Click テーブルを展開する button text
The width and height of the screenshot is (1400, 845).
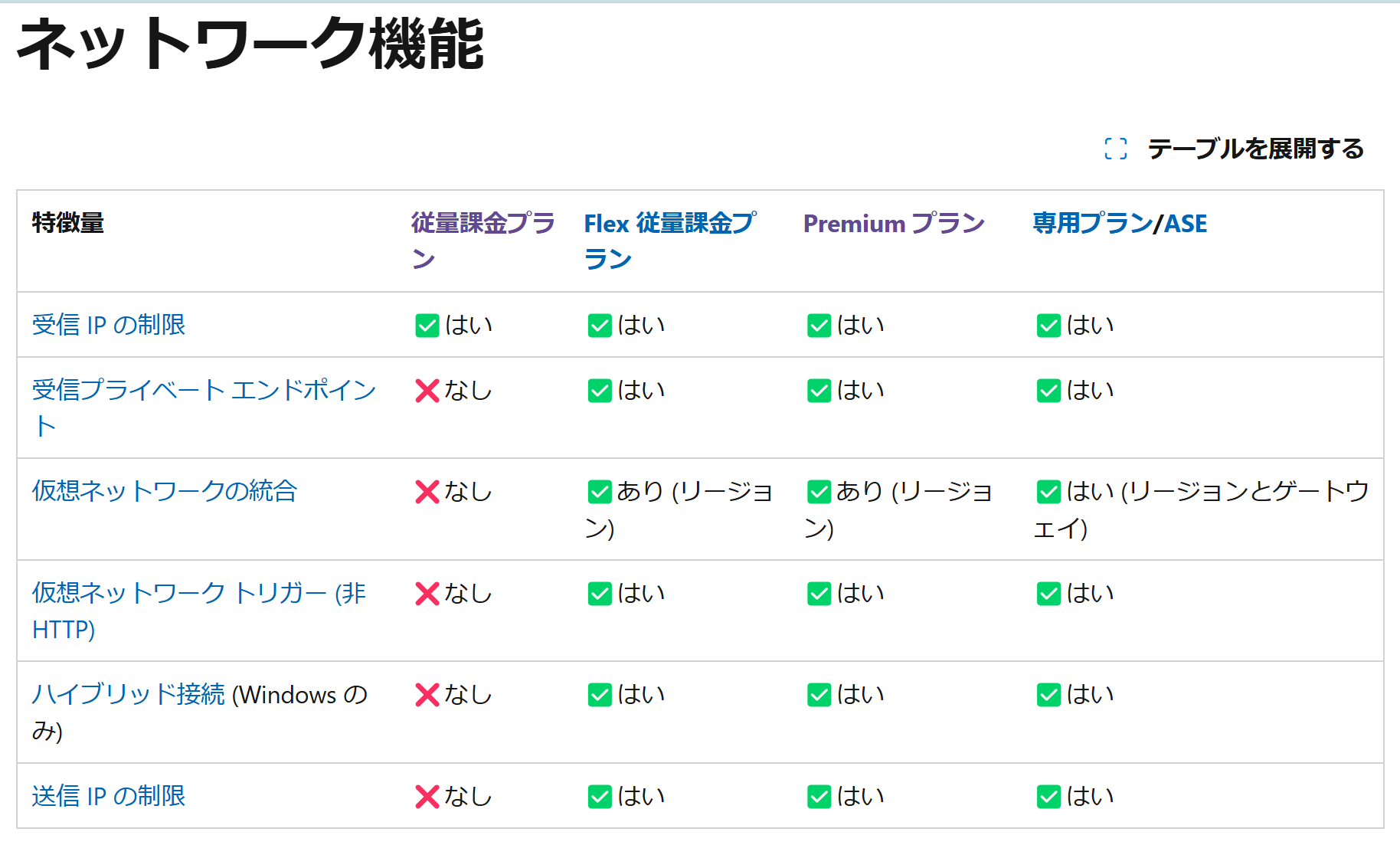click(x=1255, y=149)
